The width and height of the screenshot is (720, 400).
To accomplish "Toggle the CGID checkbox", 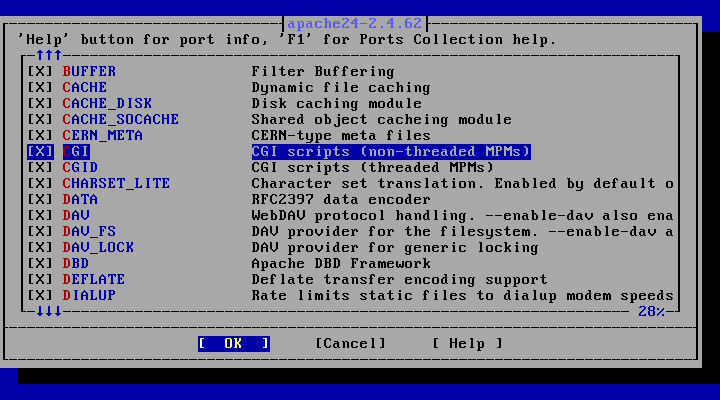I will (x=40, y=168).
